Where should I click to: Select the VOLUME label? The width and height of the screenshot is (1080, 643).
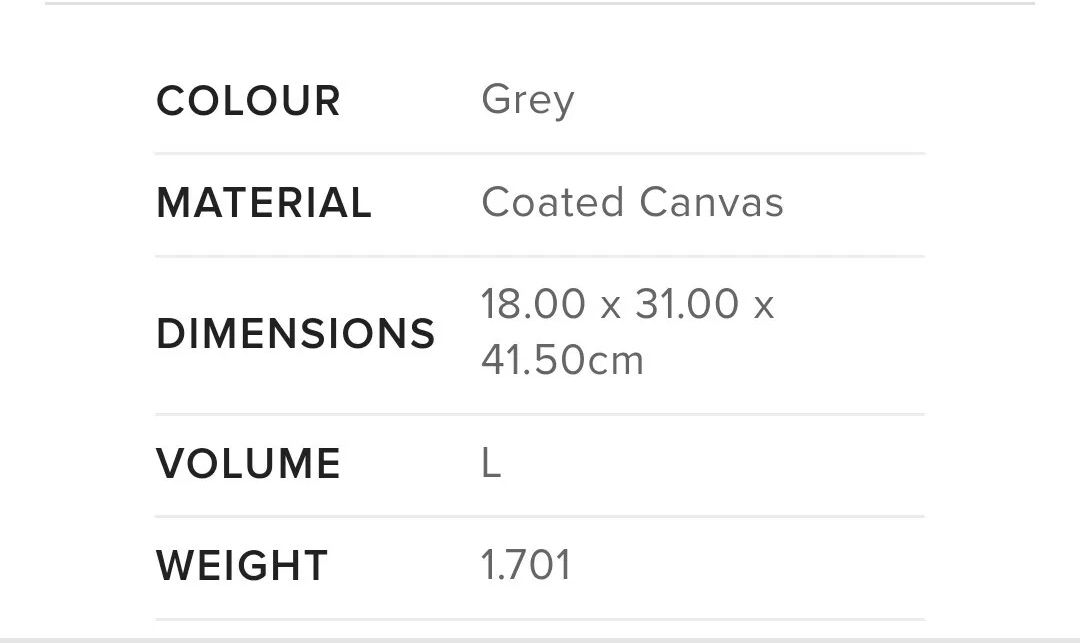tap(248, 463)
